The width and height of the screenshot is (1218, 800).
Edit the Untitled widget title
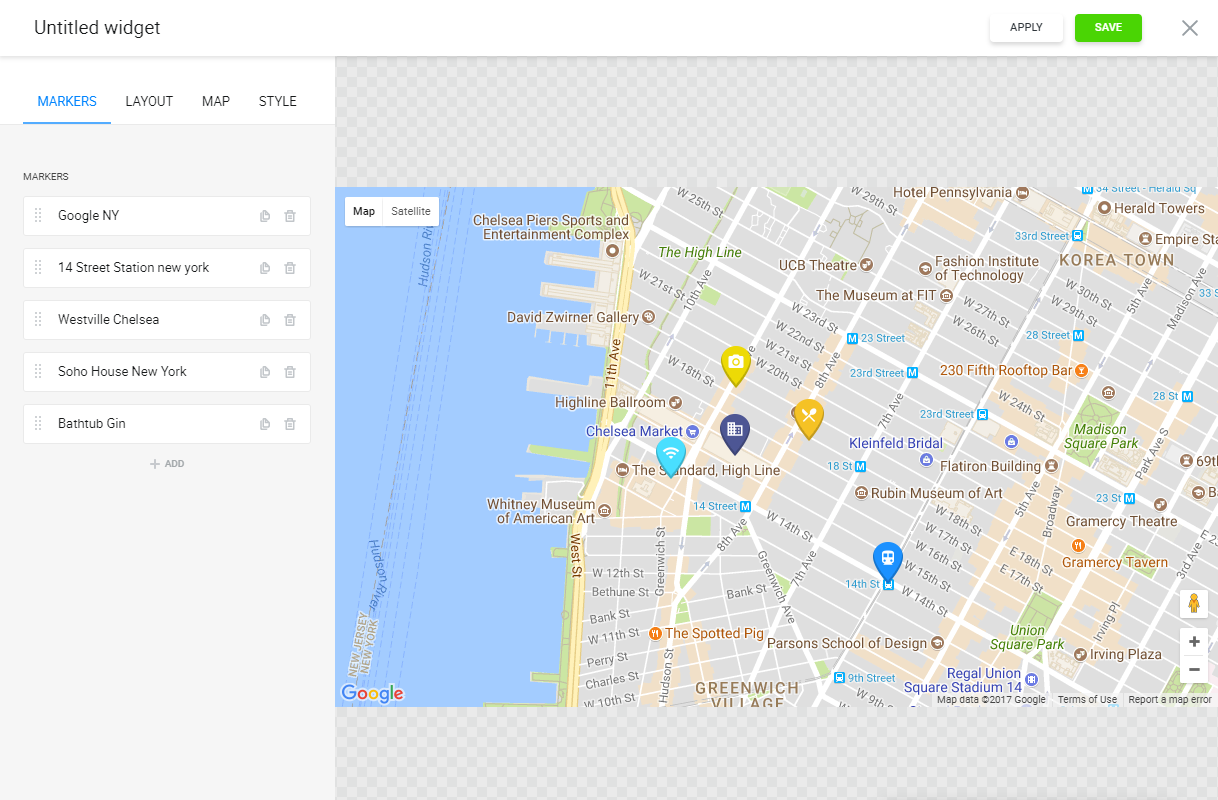click(x=97, y=28)
